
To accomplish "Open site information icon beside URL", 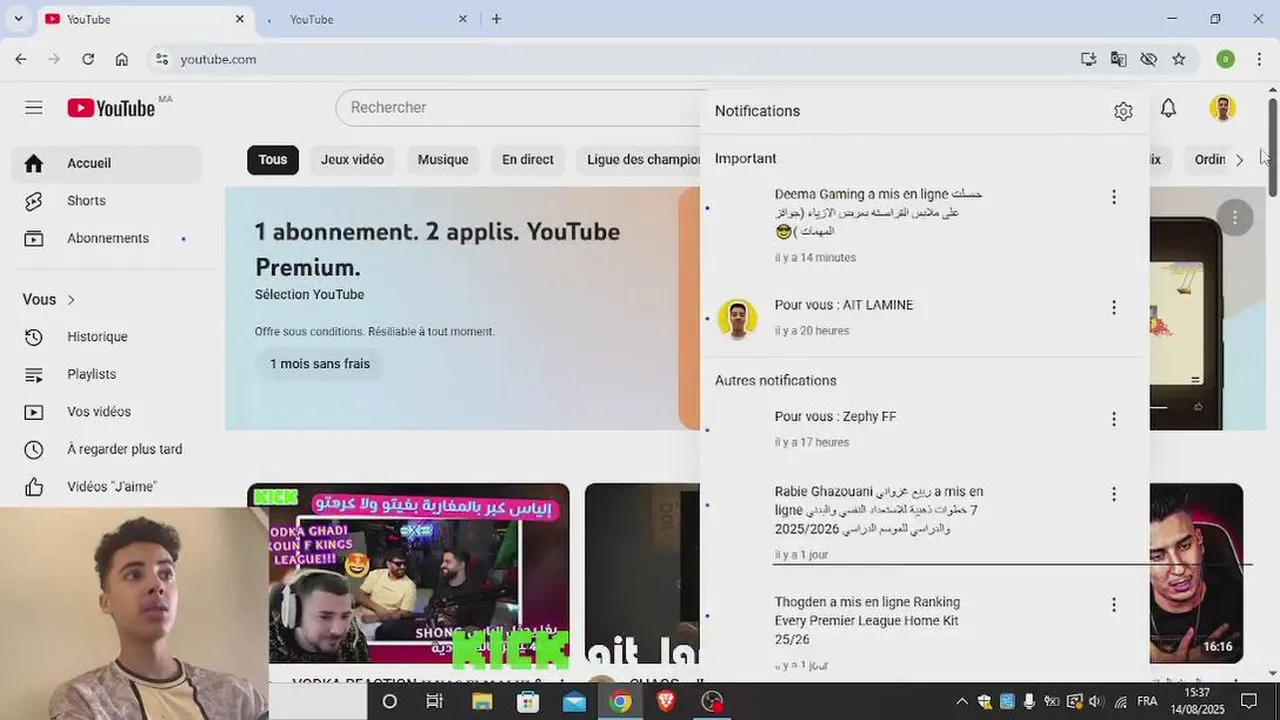I will click(162, 59).
